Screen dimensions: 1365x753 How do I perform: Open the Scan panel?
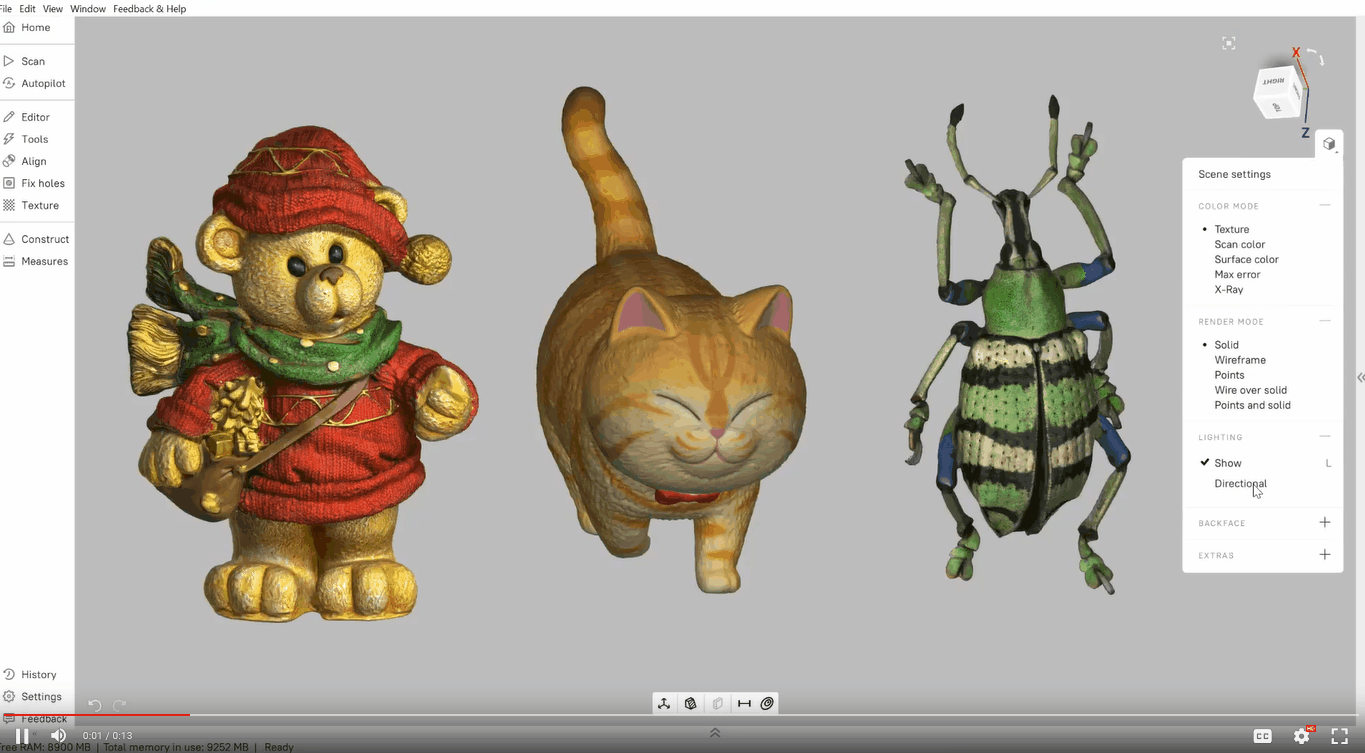click(x=25, y=61)
